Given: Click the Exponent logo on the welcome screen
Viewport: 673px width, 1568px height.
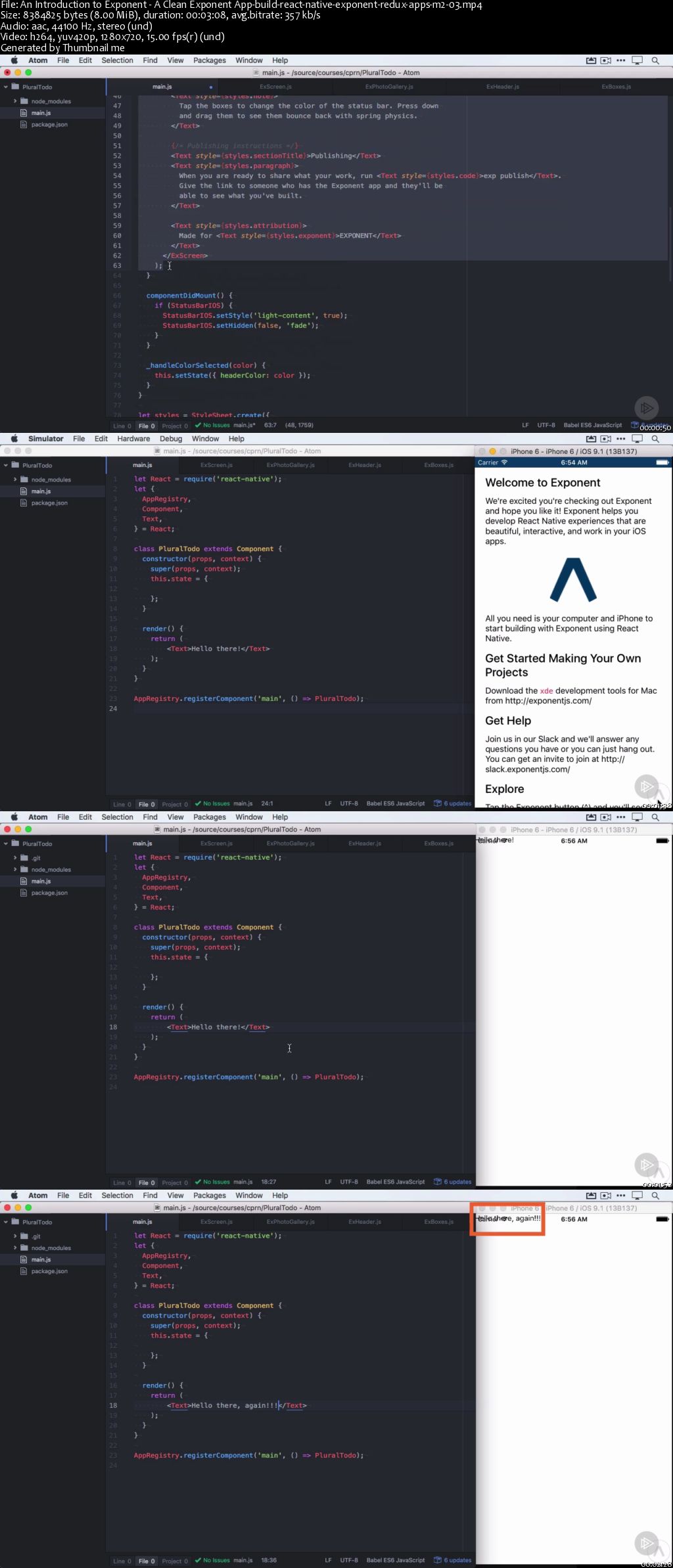Looking at the screenshot, I should pyautogui.click(x=573, y=580).
